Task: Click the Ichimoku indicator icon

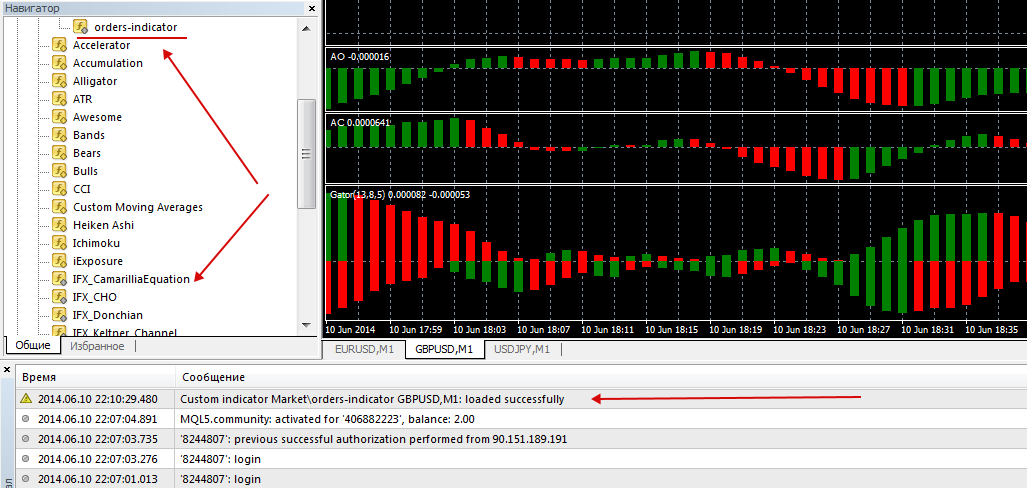Action: point(60,243)
